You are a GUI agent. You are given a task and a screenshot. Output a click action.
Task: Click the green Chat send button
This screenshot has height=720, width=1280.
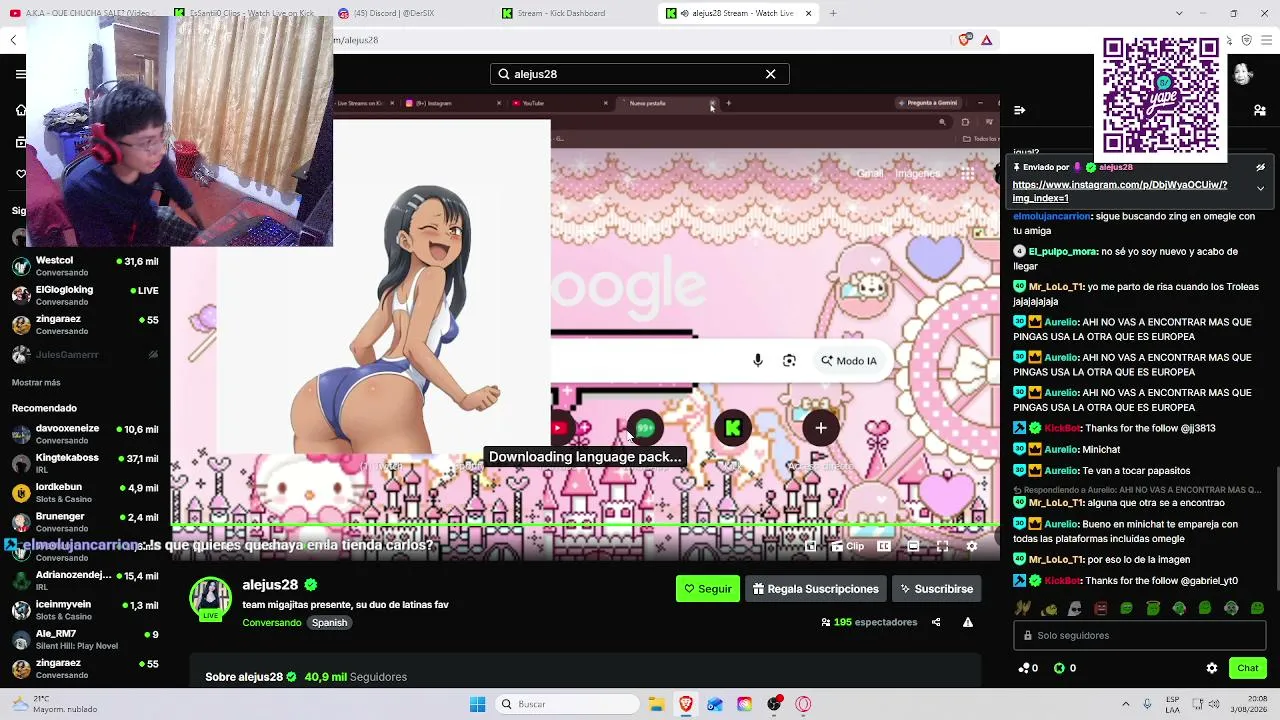tap(1247, 668)
